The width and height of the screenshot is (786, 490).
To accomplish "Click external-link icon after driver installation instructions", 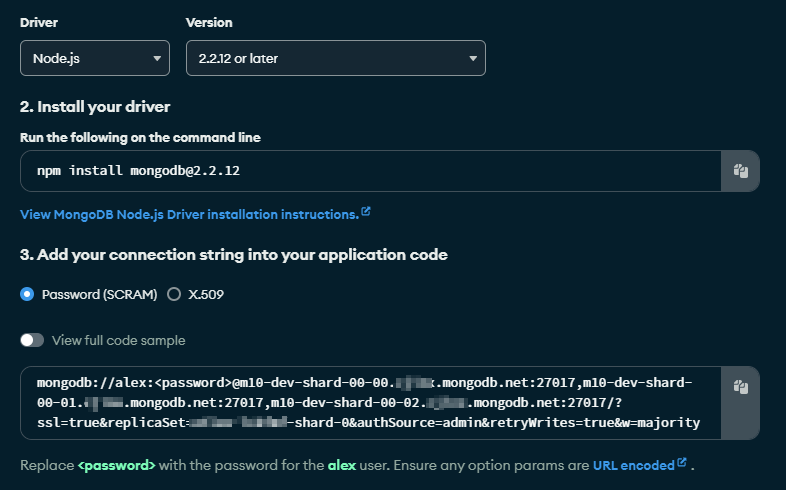I will (366, 212).
